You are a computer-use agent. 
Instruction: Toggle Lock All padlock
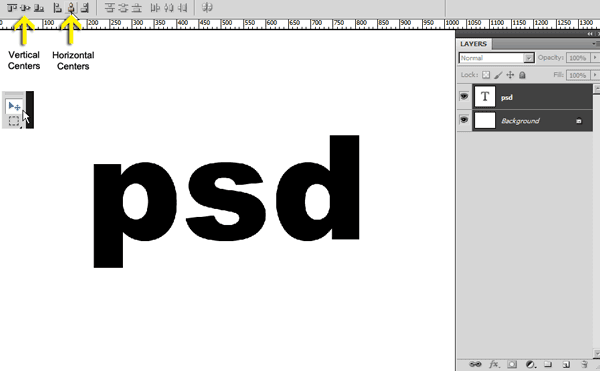click(522, 75)
